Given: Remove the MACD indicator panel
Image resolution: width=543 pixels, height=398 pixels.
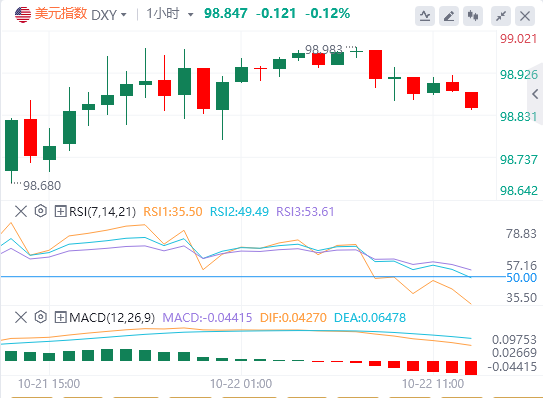Looking at the screenshot, I should pos(21,317).
